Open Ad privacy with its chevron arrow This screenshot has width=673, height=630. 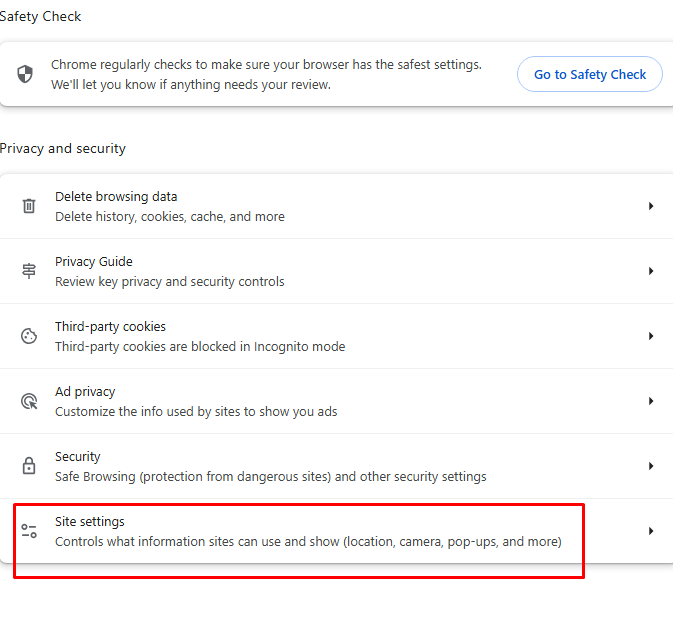[x=651, y=401]
